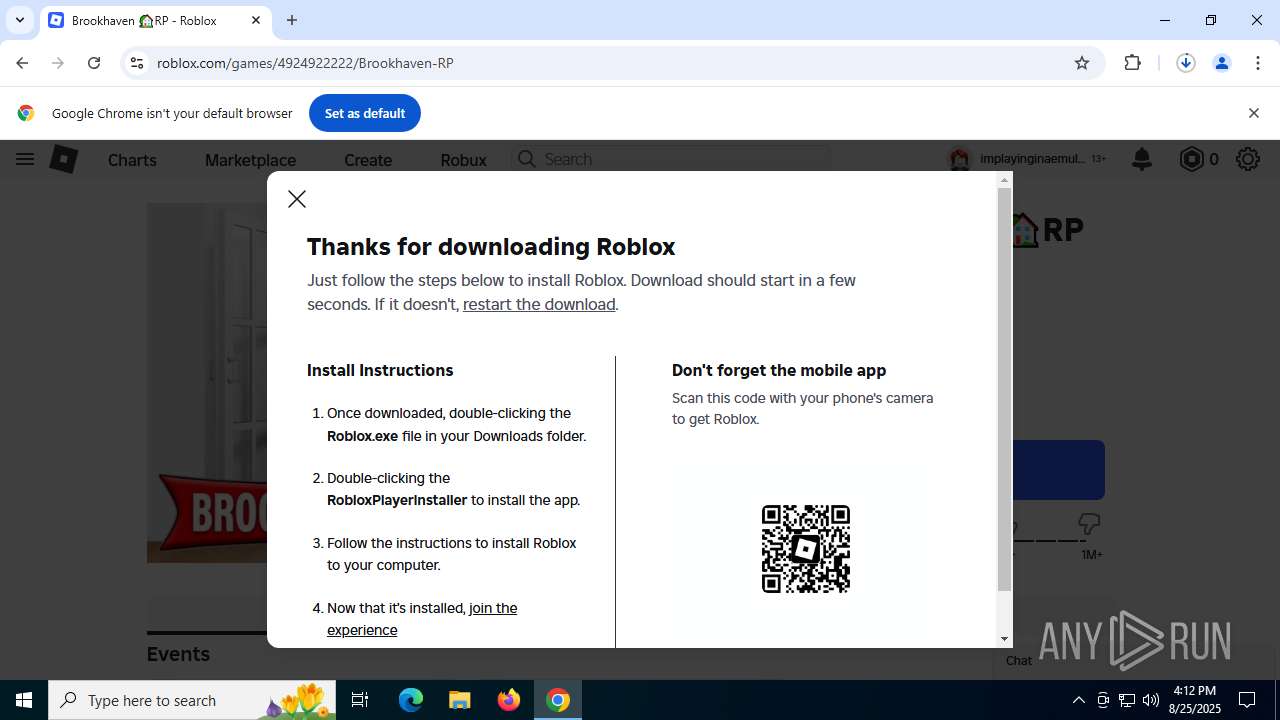The height and width of the screenshot is (720, 1280).
Task: Close the Brookhaven RP tab
Action: tap(256, 20)
